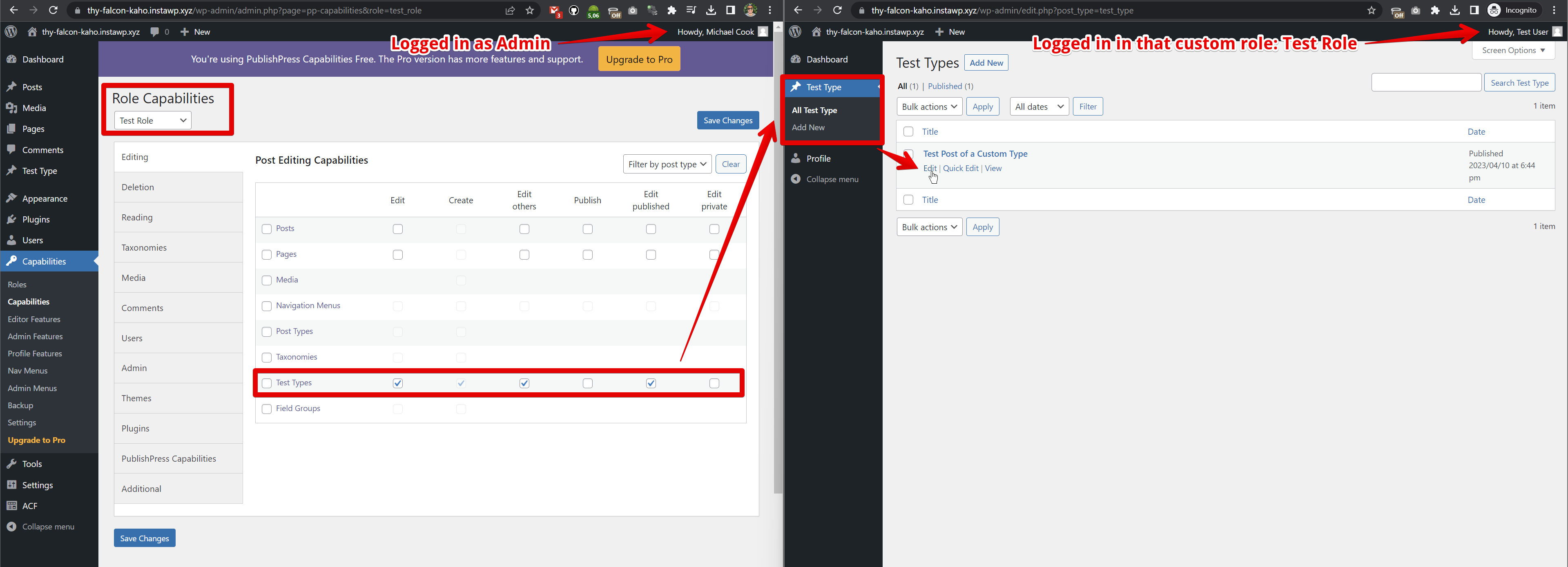Uncheck the Edit capability for Test Types
This screenshot has width=1568, height=567.
coord(397,382)
